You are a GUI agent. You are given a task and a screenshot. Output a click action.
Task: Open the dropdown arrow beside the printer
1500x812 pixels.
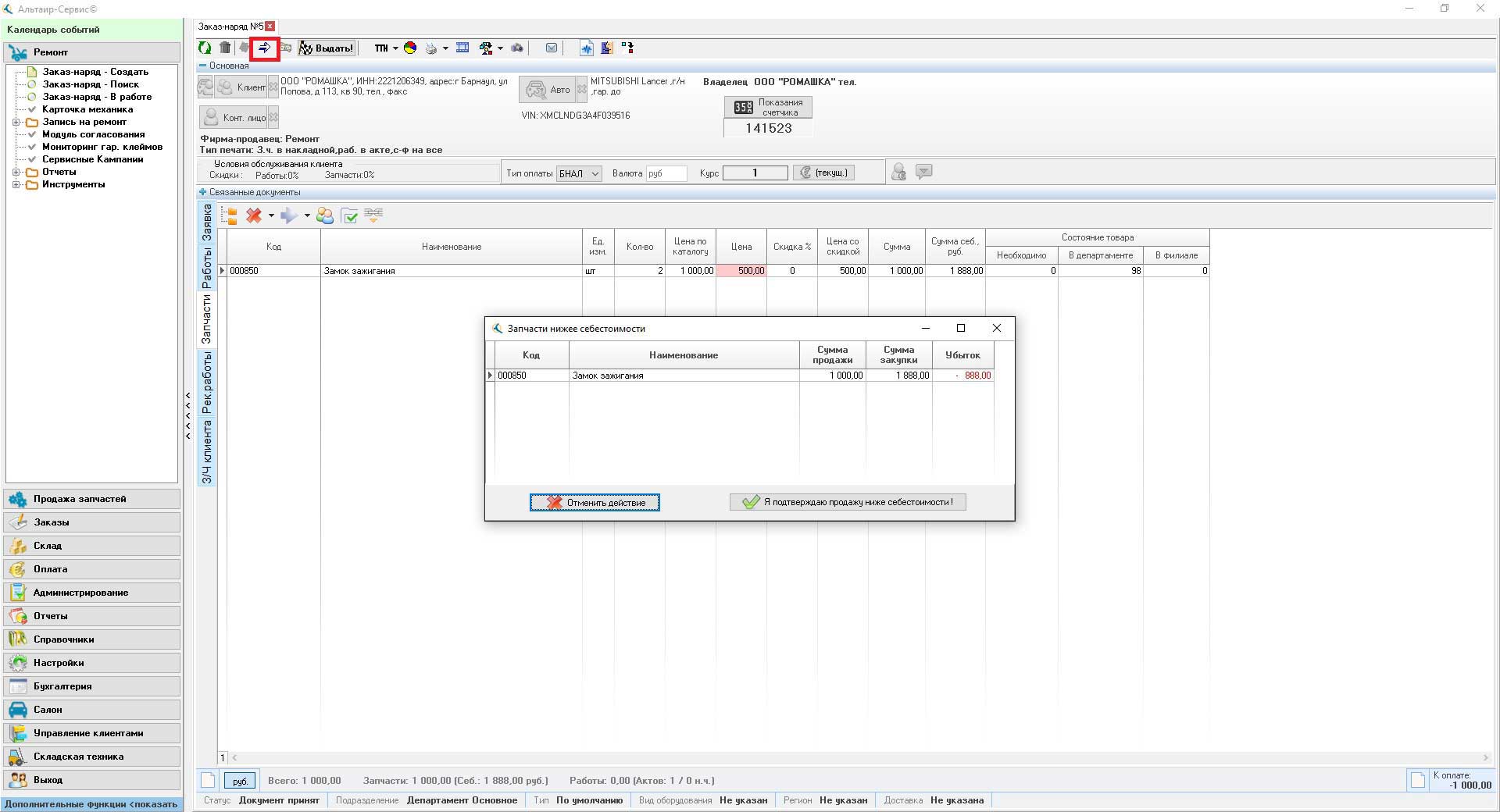click(445, 48)
